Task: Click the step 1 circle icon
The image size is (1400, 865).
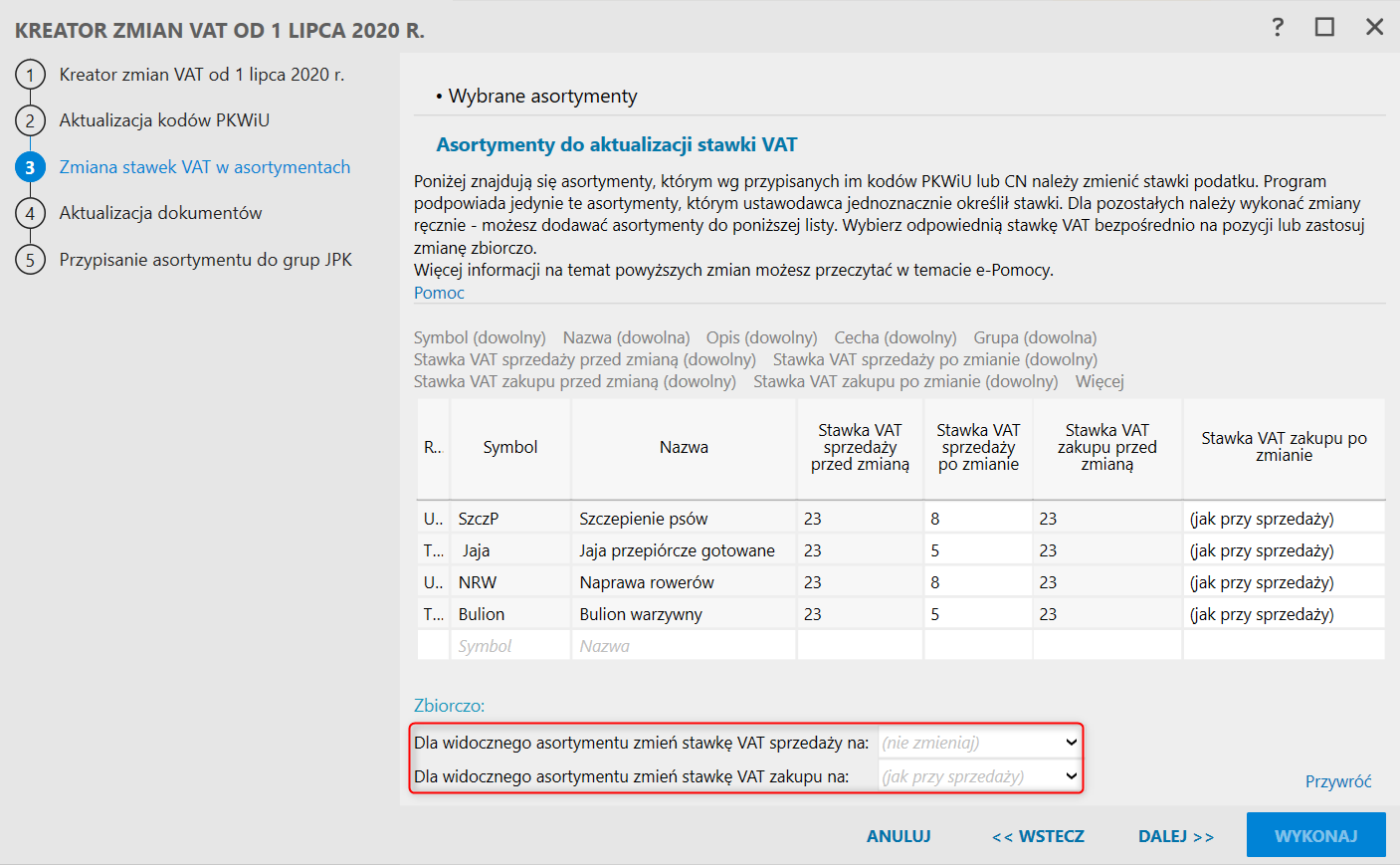Action: (x=30, y=75)
